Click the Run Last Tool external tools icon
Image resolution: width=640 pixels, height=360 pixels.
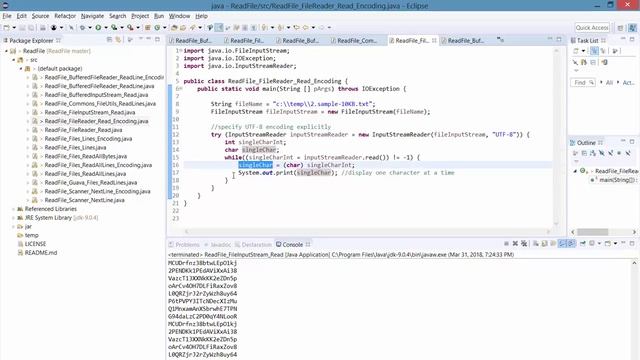(130, 27)
